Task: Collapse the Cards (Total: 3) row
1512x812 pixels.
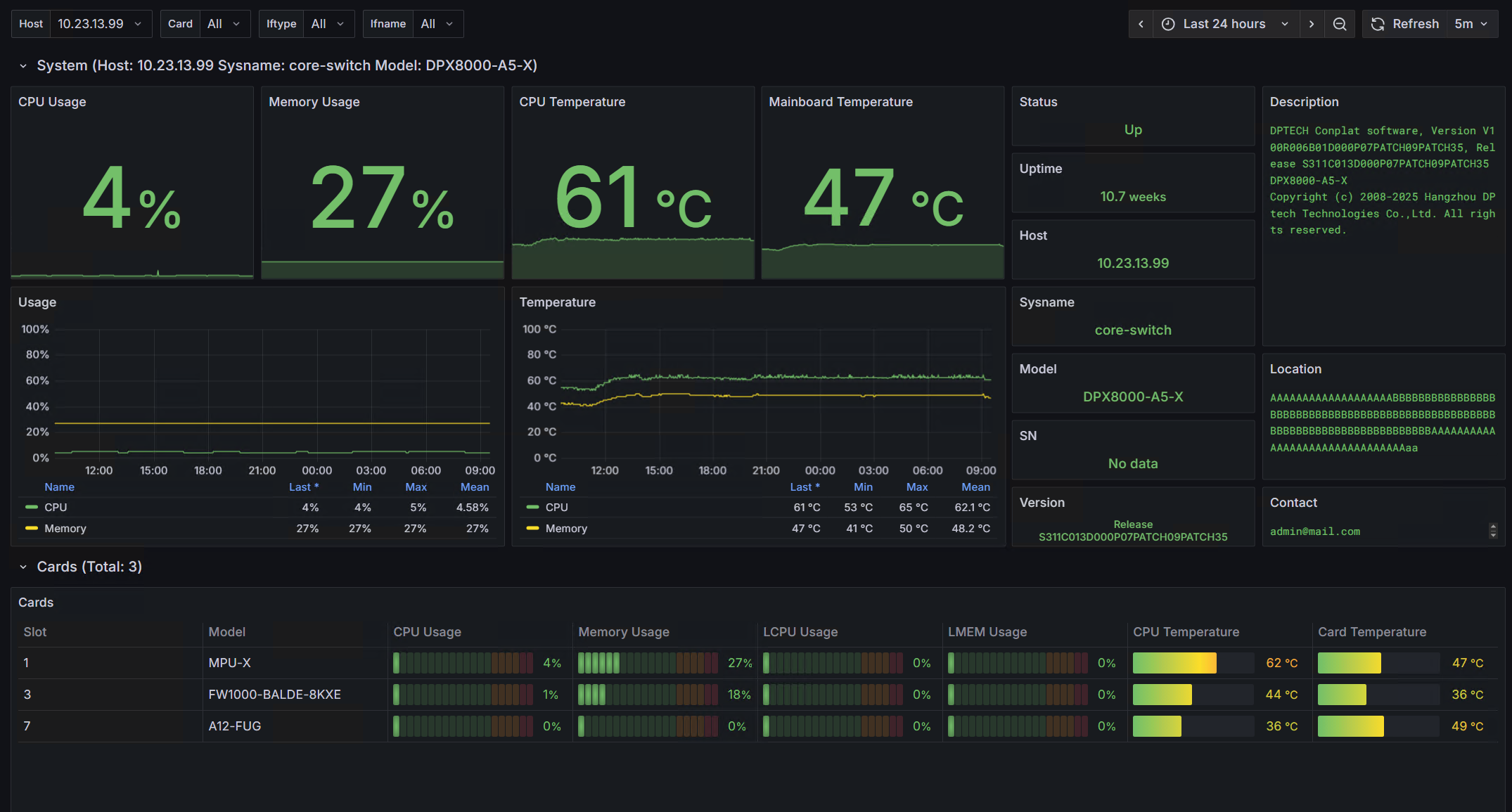Action: [x=23, y=567]
